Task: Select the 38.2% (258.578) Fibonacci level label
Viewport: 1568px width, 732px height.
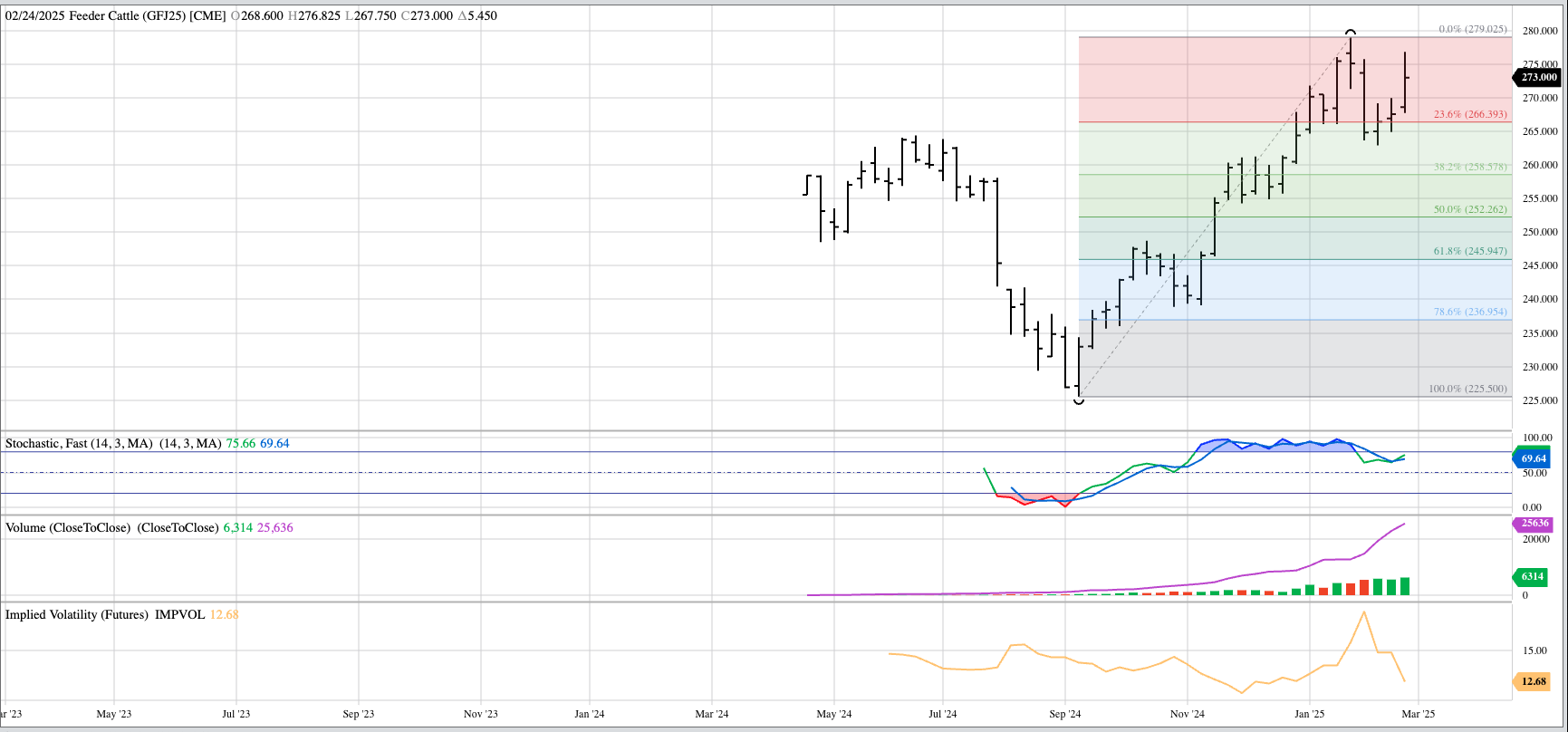Action: (1470, 168)
